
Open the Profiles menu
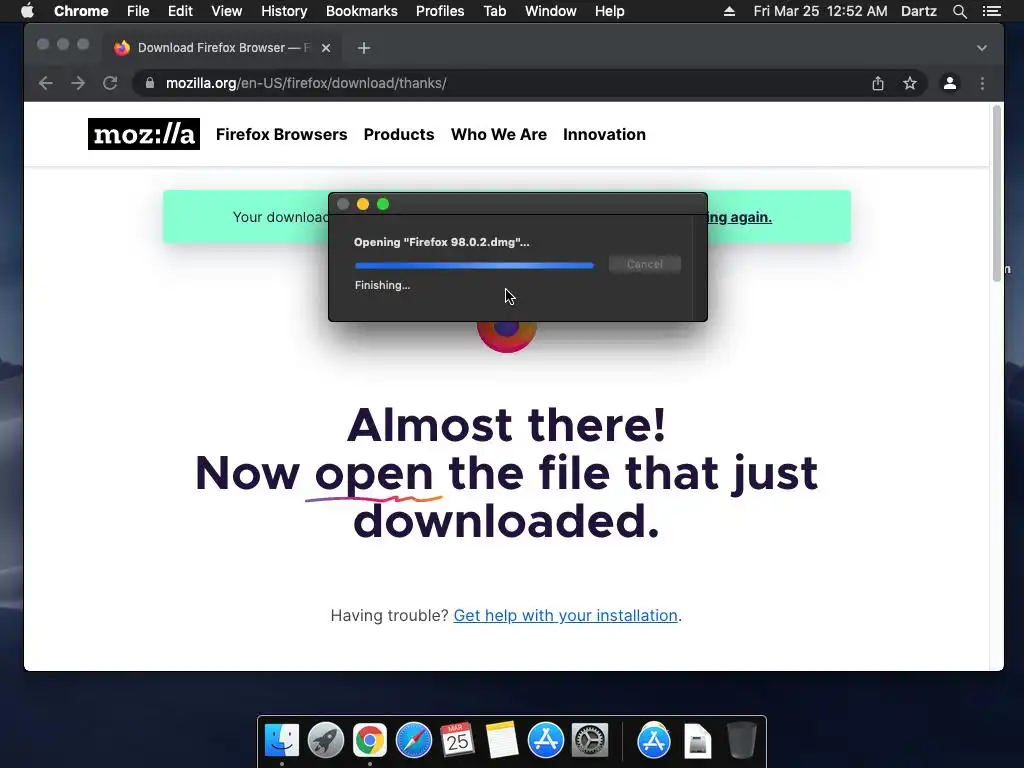coord(440,11)
